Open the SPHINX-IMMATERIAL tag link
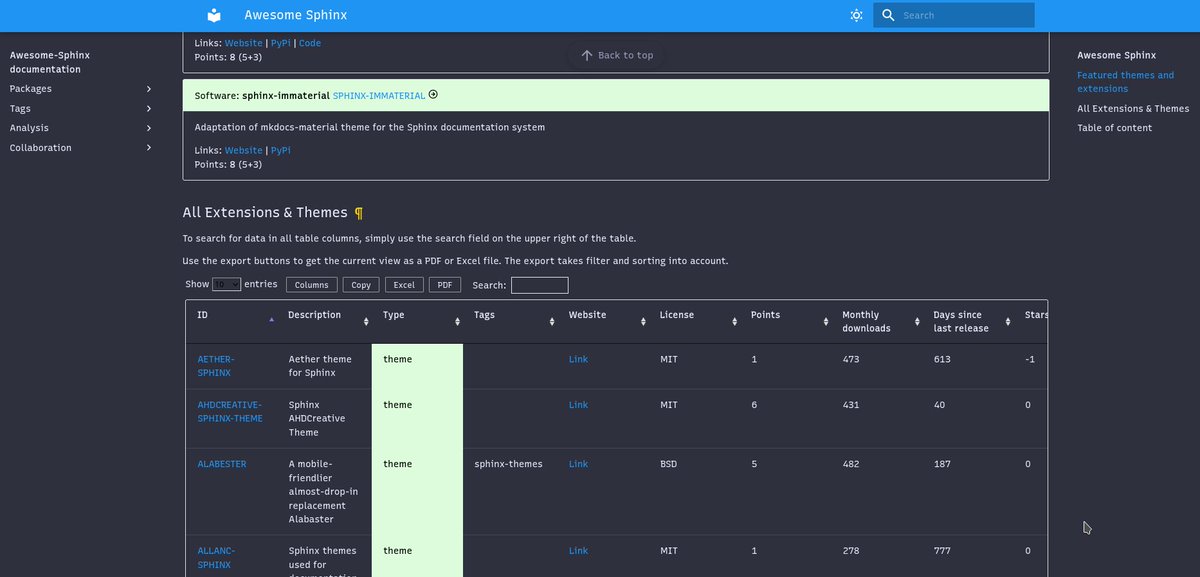Viewport: 1200px width, 577px height. [378, 96]
